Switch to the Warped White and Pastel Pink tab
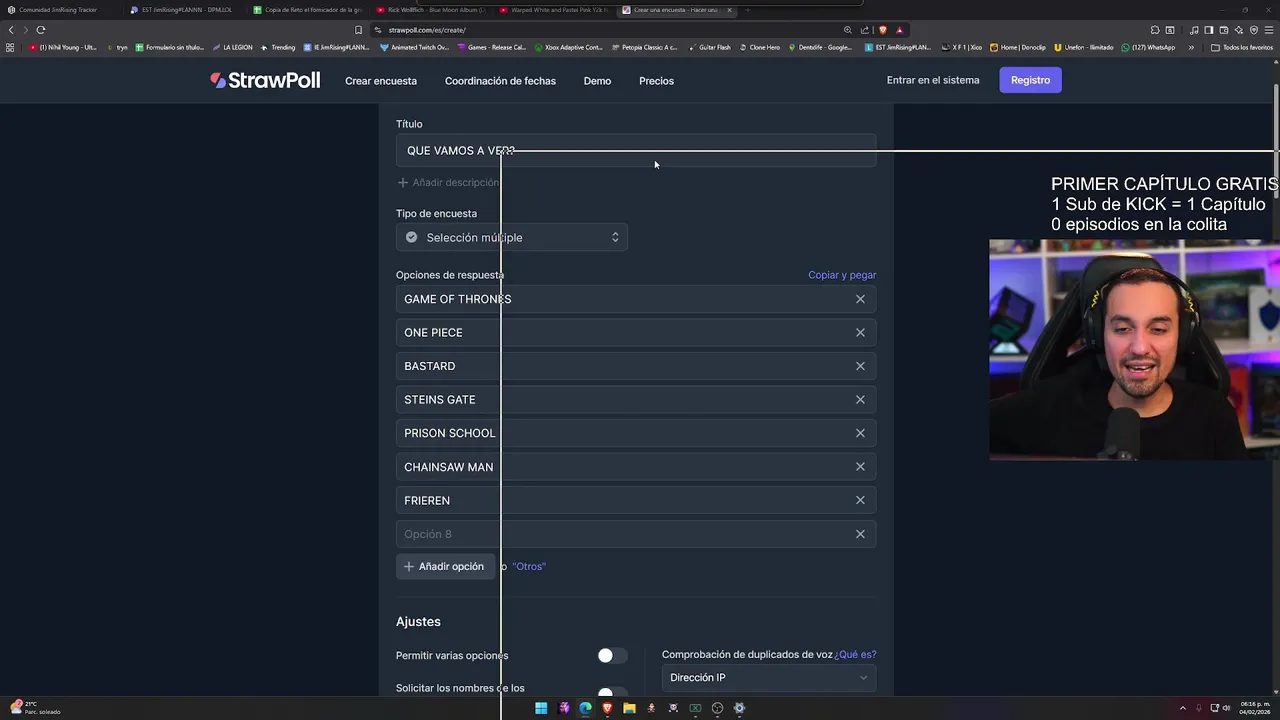 (x=553, y=10)
